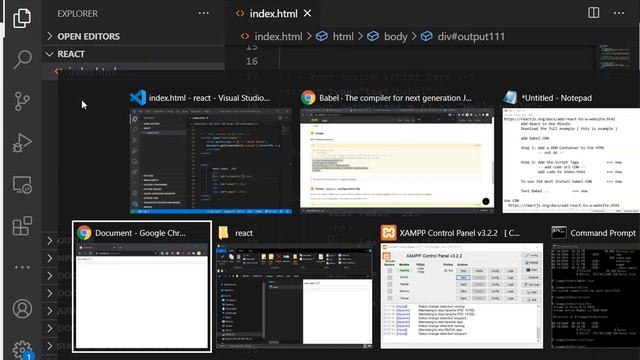Switch to index.html Visual Studio Code window thumbnail
This screenshot has width=640, height=360.
[211, 161]
